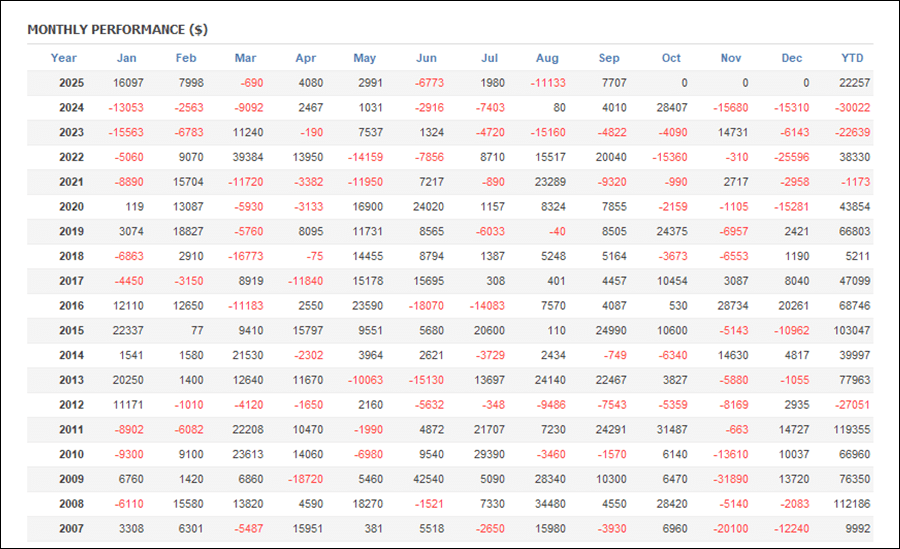900x549 pixels.
Task: Click the Jun column header
Action: point(426,58)
